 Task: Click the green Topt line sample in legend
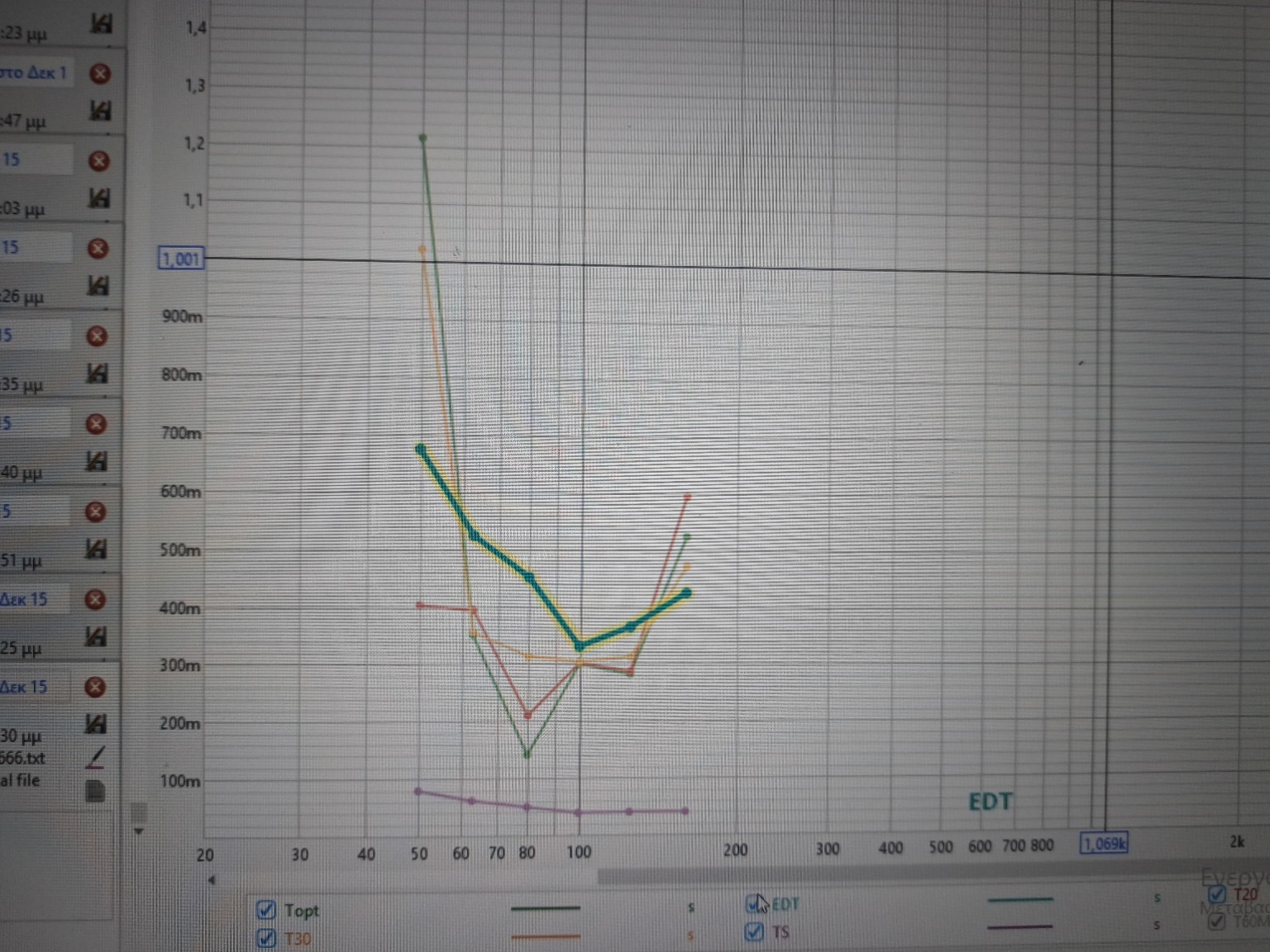[x=545, y=908]
